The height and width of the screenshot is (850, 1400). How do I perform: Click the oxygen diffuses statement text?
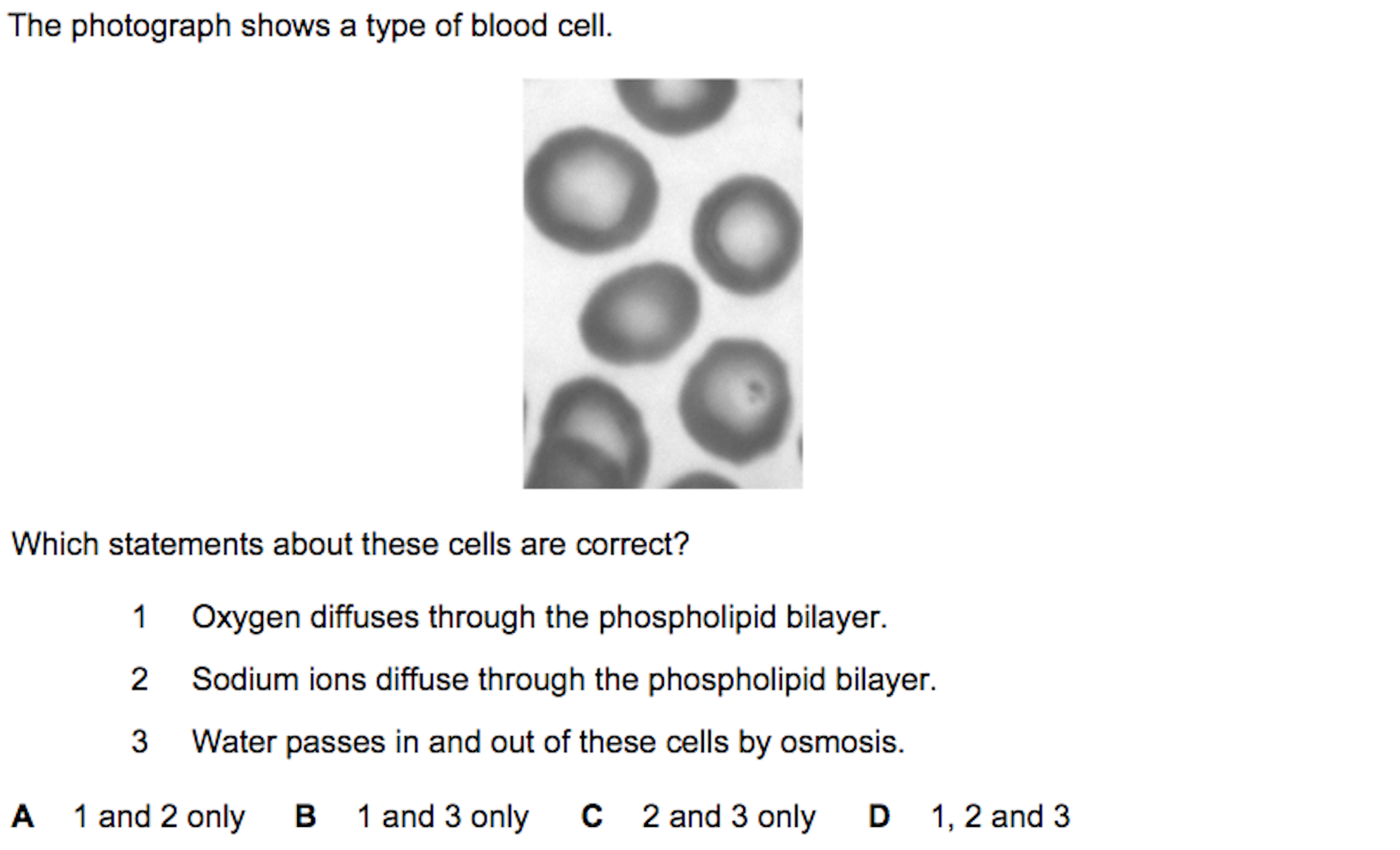click(x=539, y=618)
